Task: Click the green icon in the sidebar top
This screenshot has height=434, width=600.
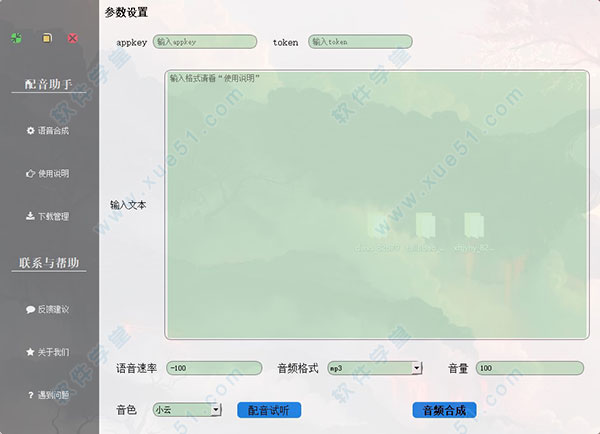Action: click(16, 38)
